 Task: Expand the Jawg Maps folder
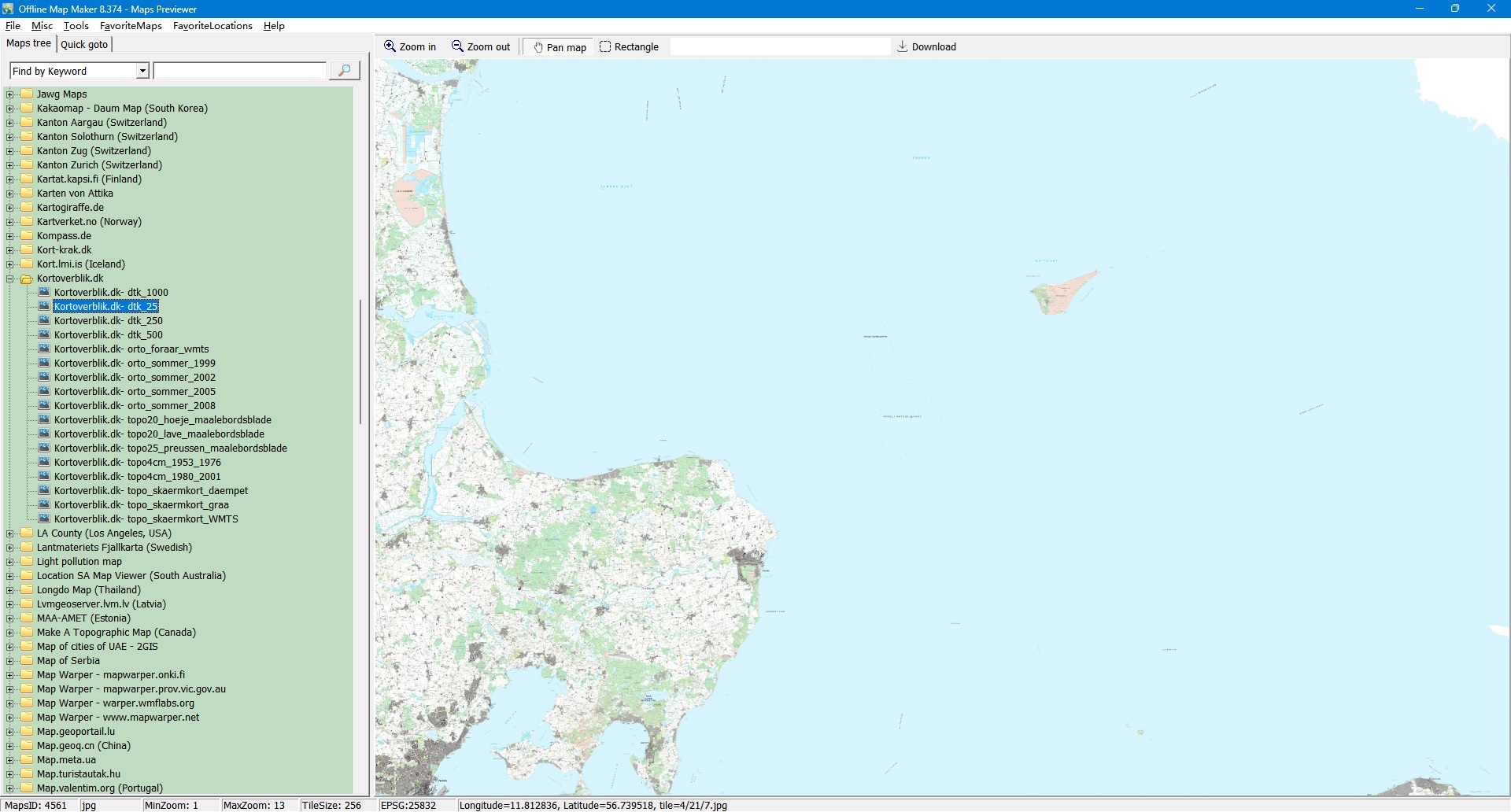pos(10,94)
